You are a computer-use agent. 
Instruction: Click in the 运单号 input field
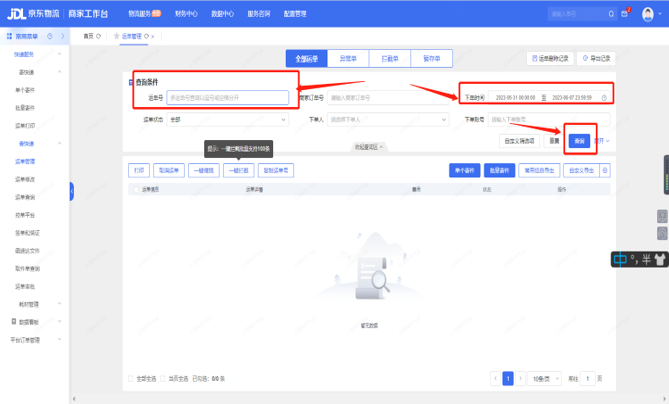click(x=227, y=98)
